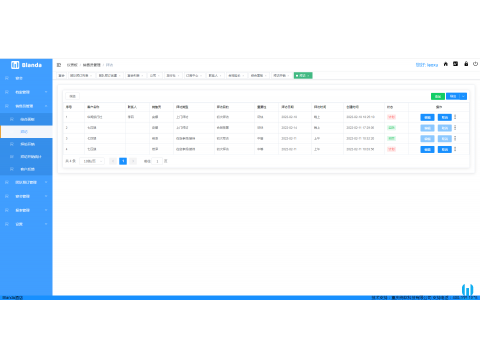Click the power logout icon in the header

476,64
